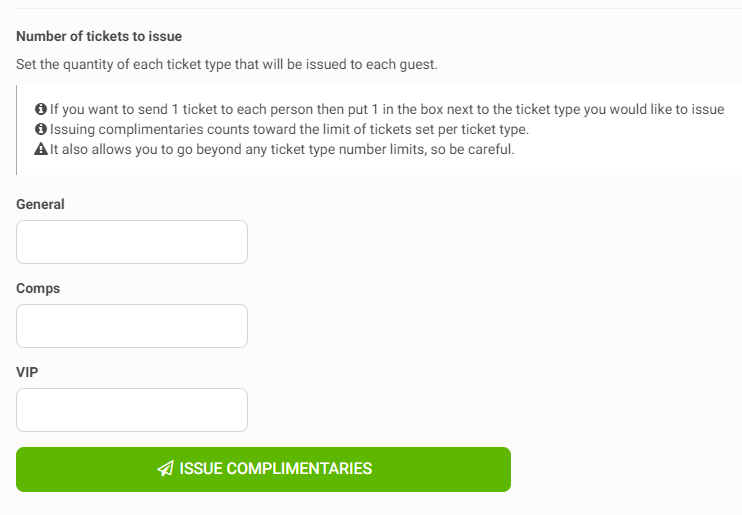Click the note about ticket type limits counting
The width and height of the screenshot is (742, 515).
click(289, 129)
